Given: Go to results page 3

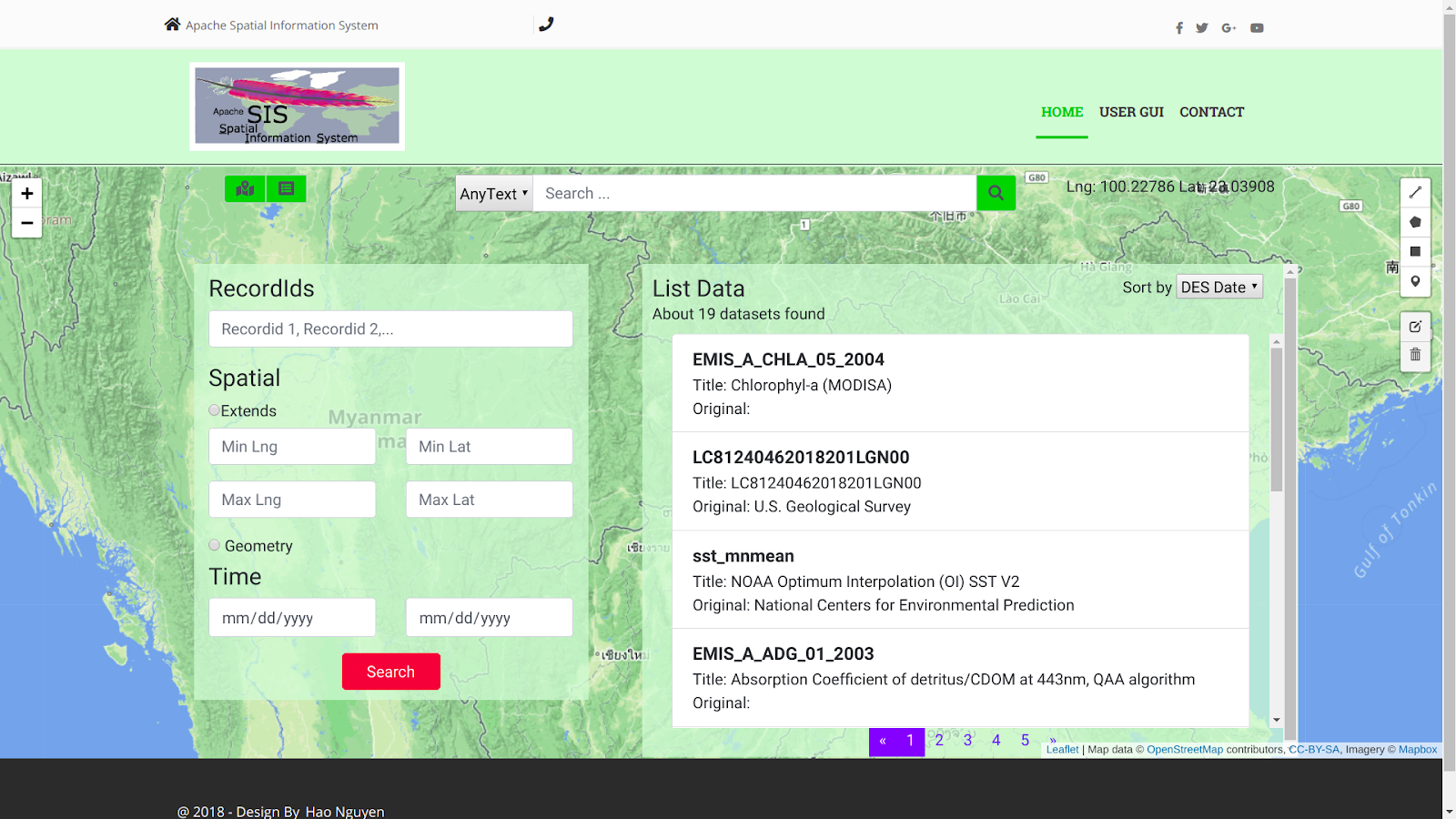Looking at the screenshot, I should click(x=967, y=741).
